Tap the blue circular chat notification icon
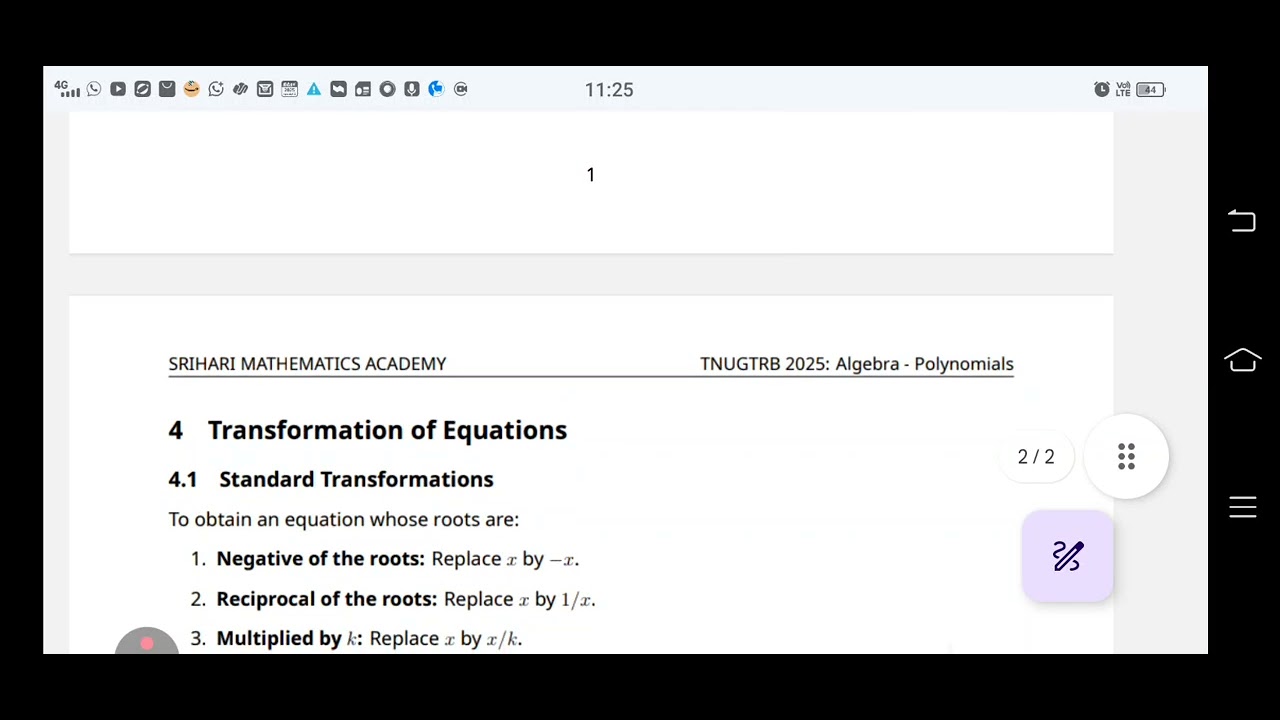 tap(436, 89)
